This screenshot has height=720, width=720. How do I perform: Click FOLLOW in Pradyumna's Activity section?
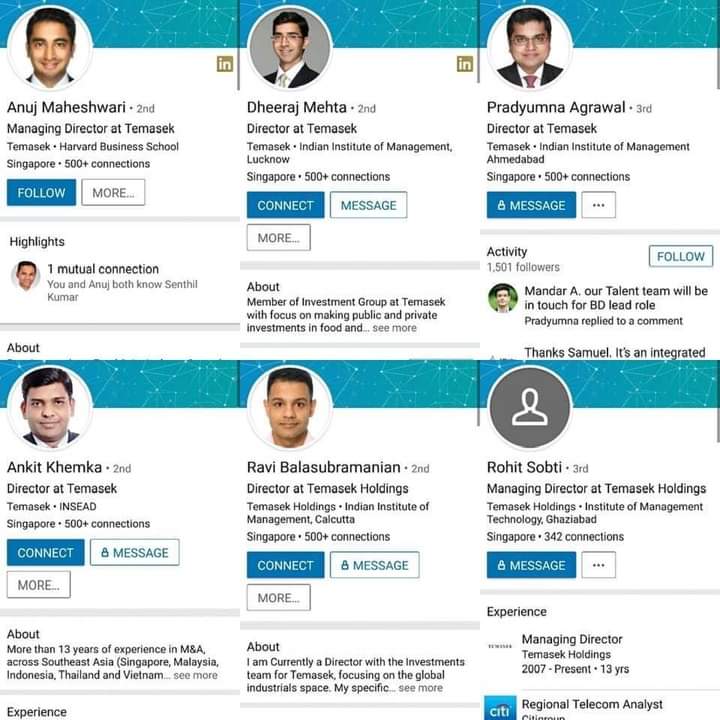tap(681, 256)
